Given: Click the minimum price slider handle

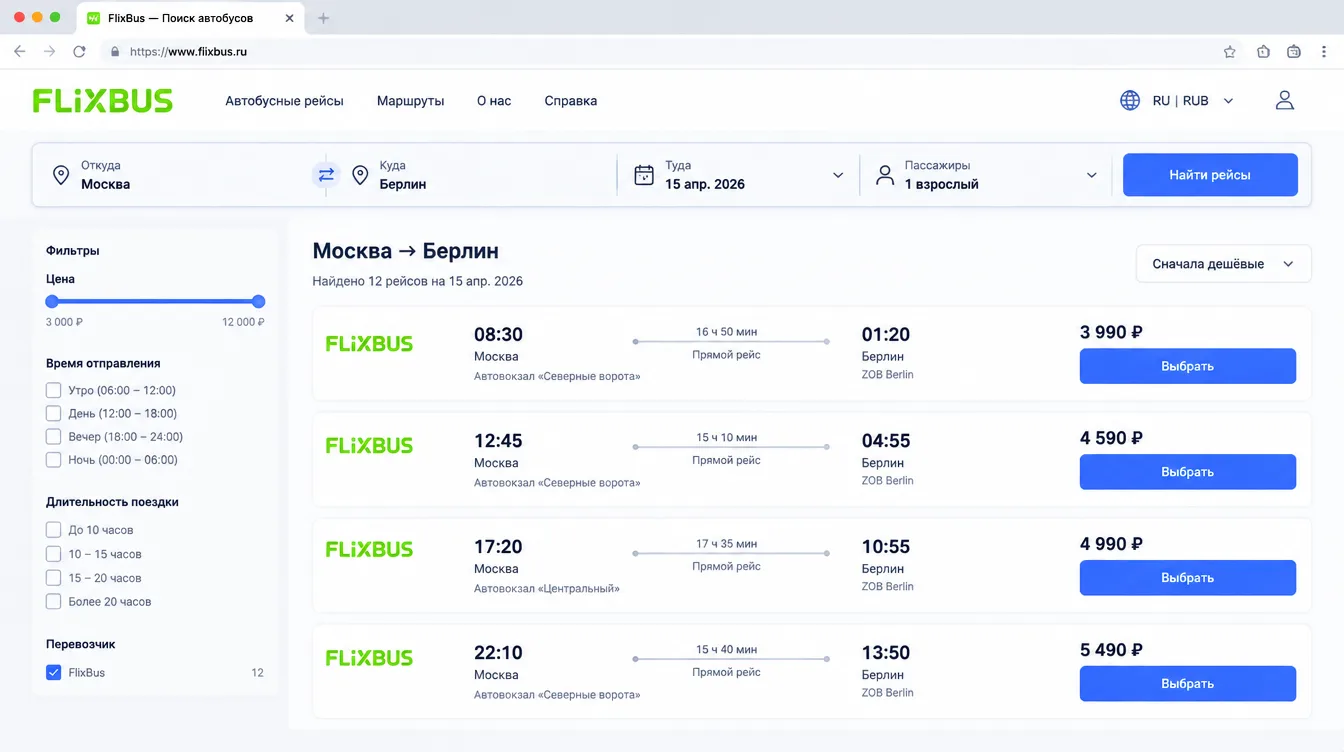Looking at the screenshot, I should pyautogui.click(x=52, y=301).
